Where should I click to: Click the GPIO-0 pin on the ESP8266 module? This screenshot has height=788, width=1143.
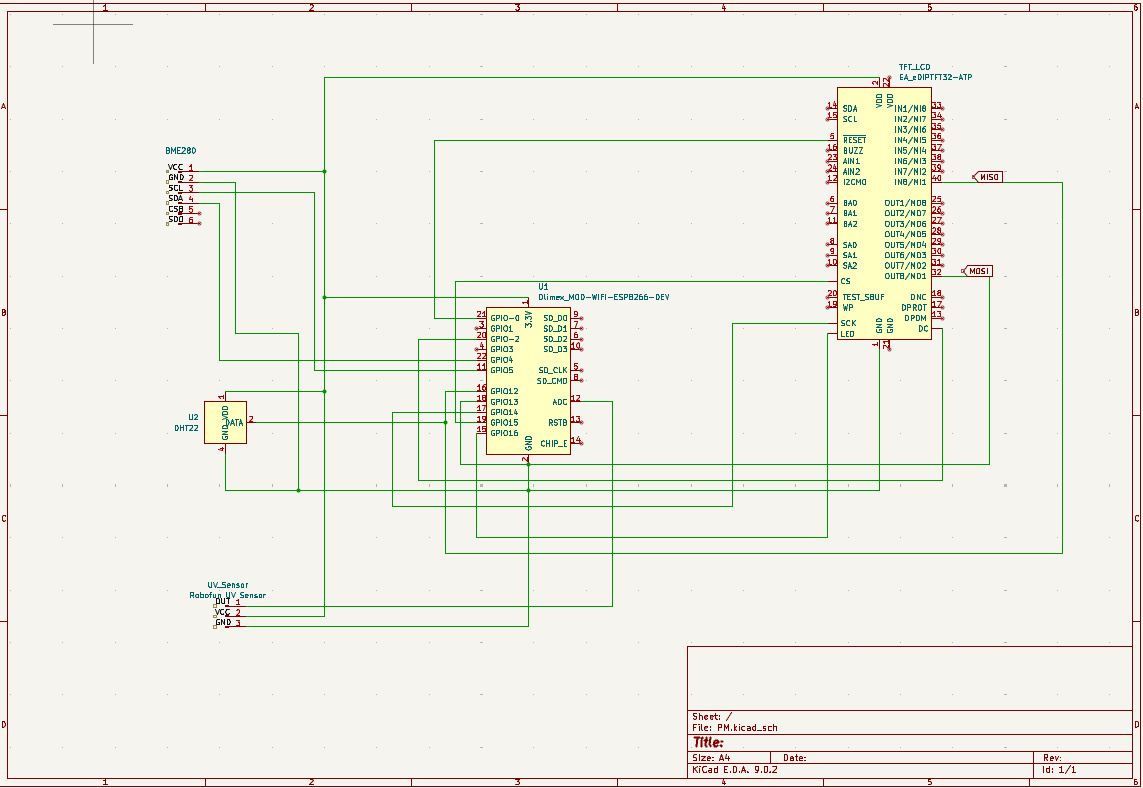504,317
